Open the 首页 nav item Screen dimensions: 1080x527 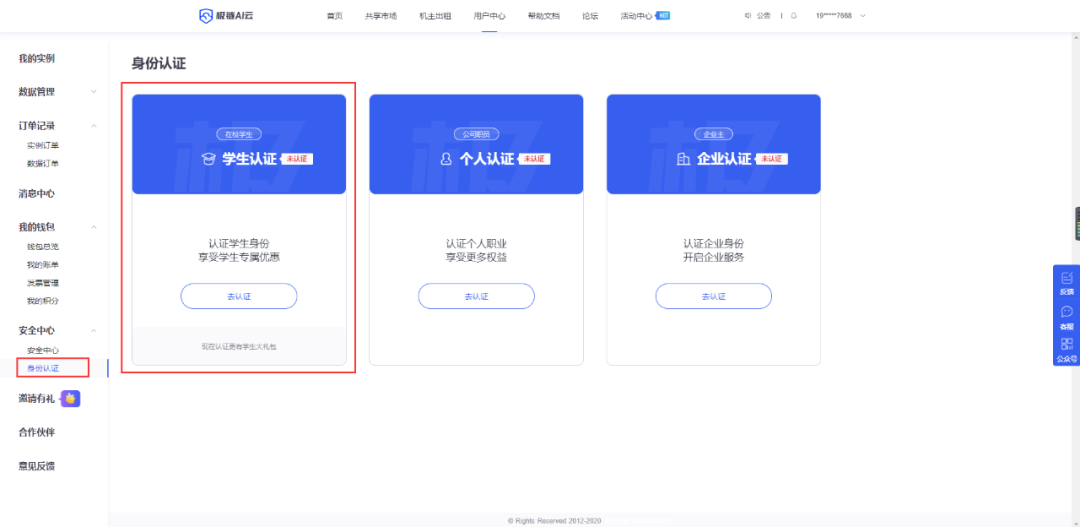click(x=335, y=16)
